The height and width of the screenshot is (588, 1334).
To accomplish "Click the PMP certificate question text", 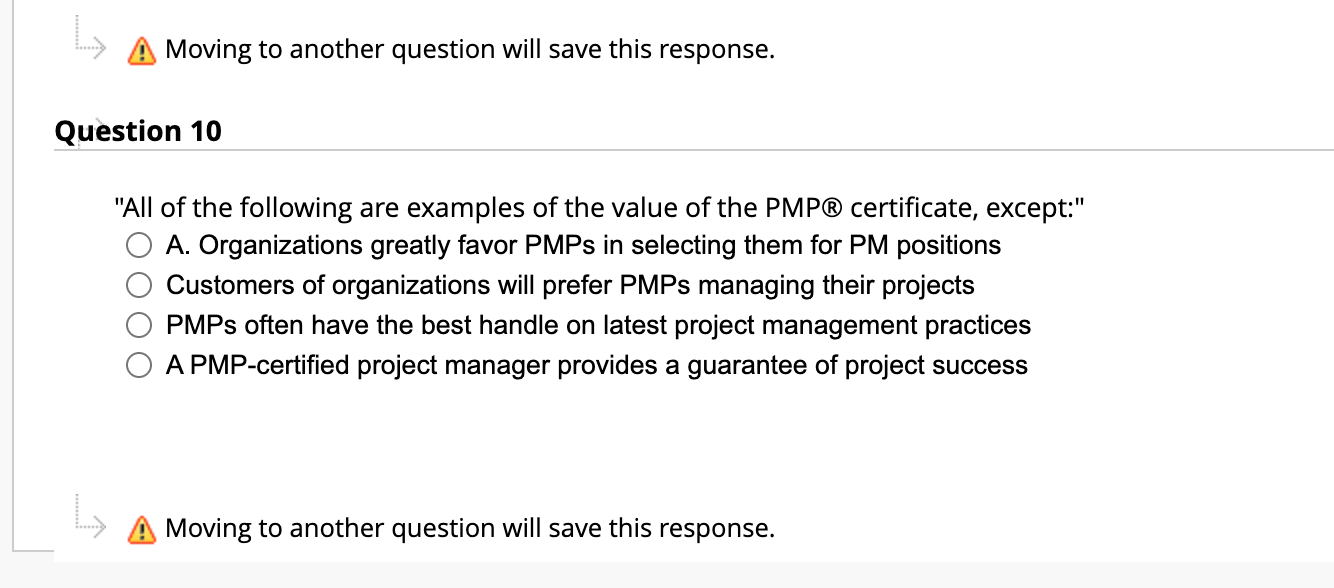I will pos(600,208).
